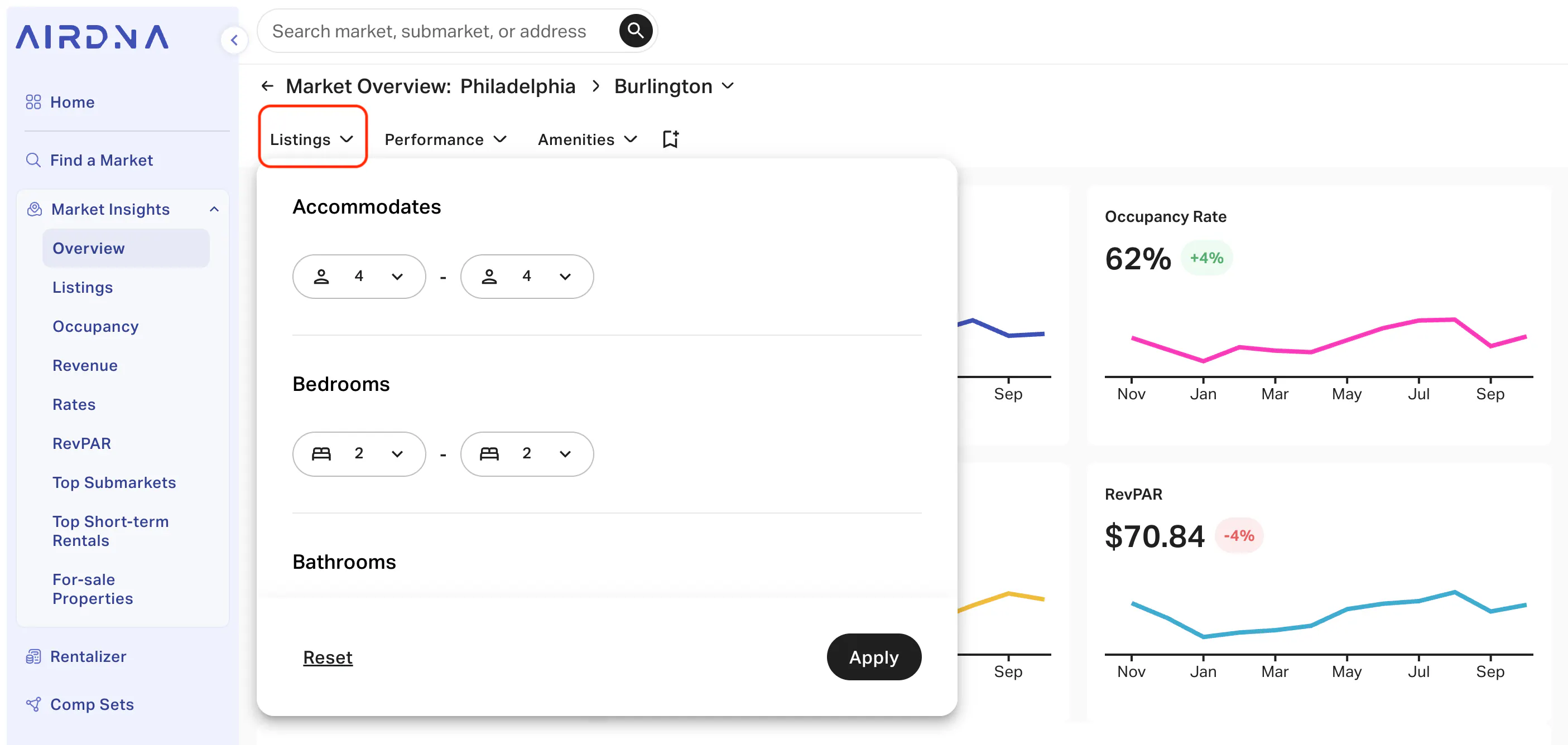The width and height of the screenshot is (1568, 745).
Task: Click the RevPAR -4% badge
Action: [1239, 536]
